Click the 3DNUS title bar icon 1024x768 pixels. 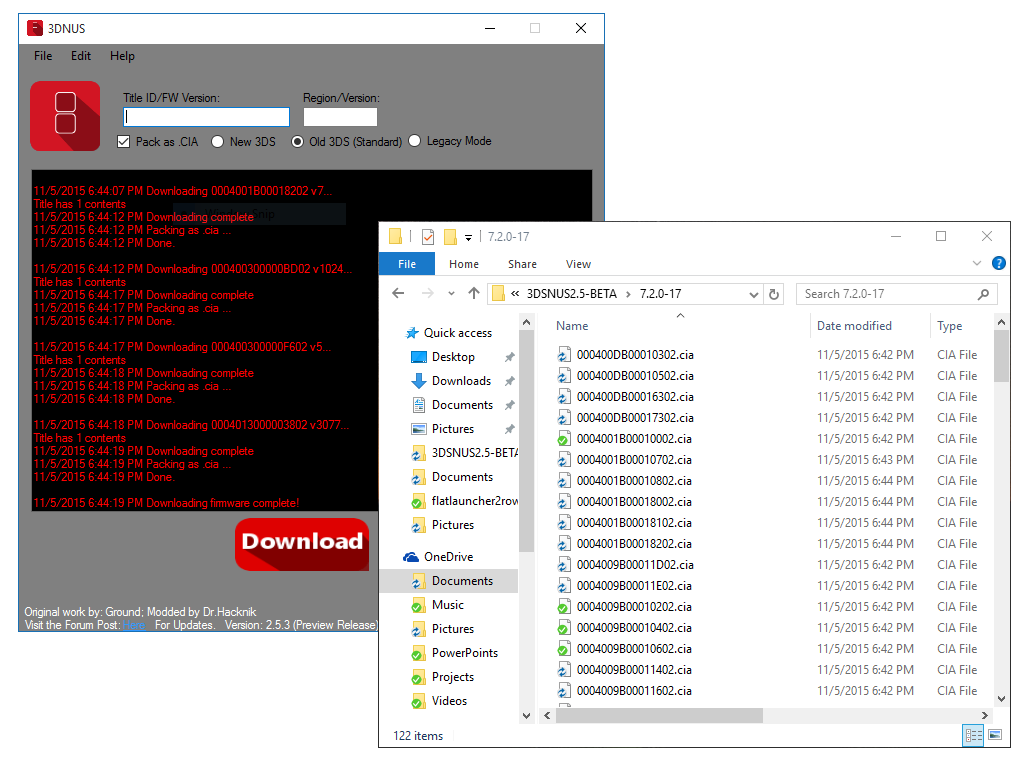[x=35, y=28]
